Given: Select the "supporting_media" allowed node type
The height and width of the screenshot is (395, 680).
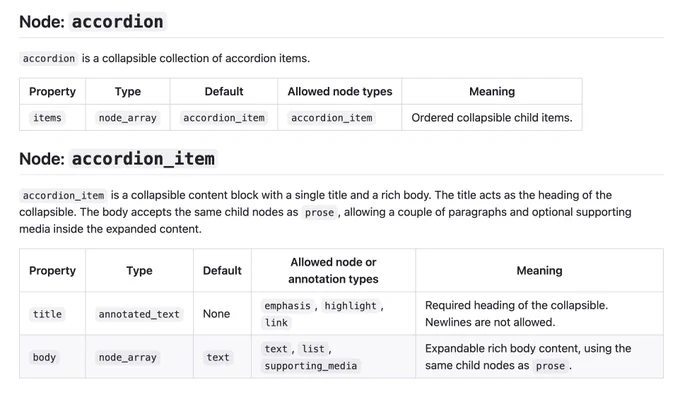Looking at the screenshot, I should [311, 366].
